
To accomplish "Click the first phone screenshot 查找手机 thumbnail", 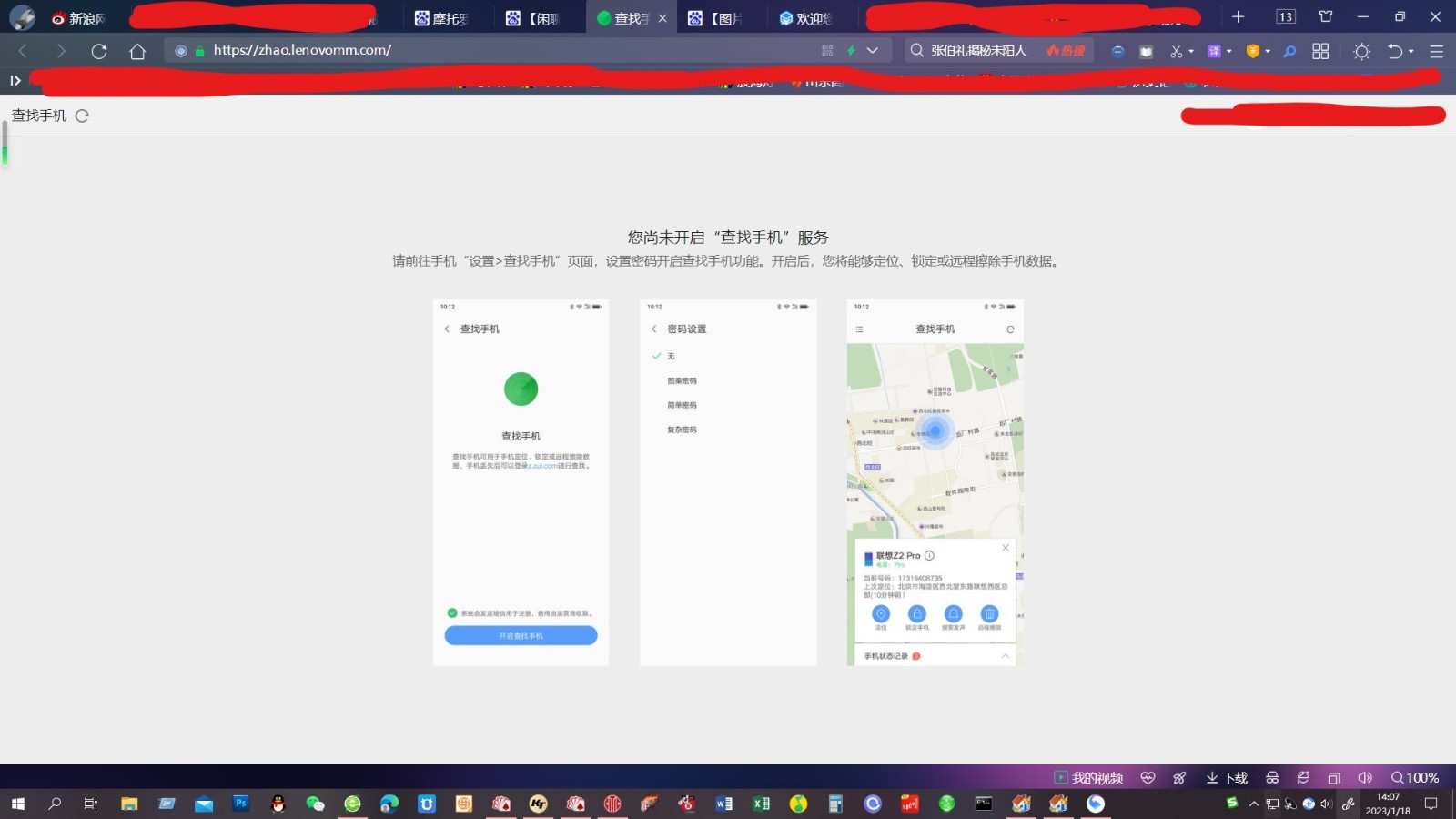I will click(521, 482).
